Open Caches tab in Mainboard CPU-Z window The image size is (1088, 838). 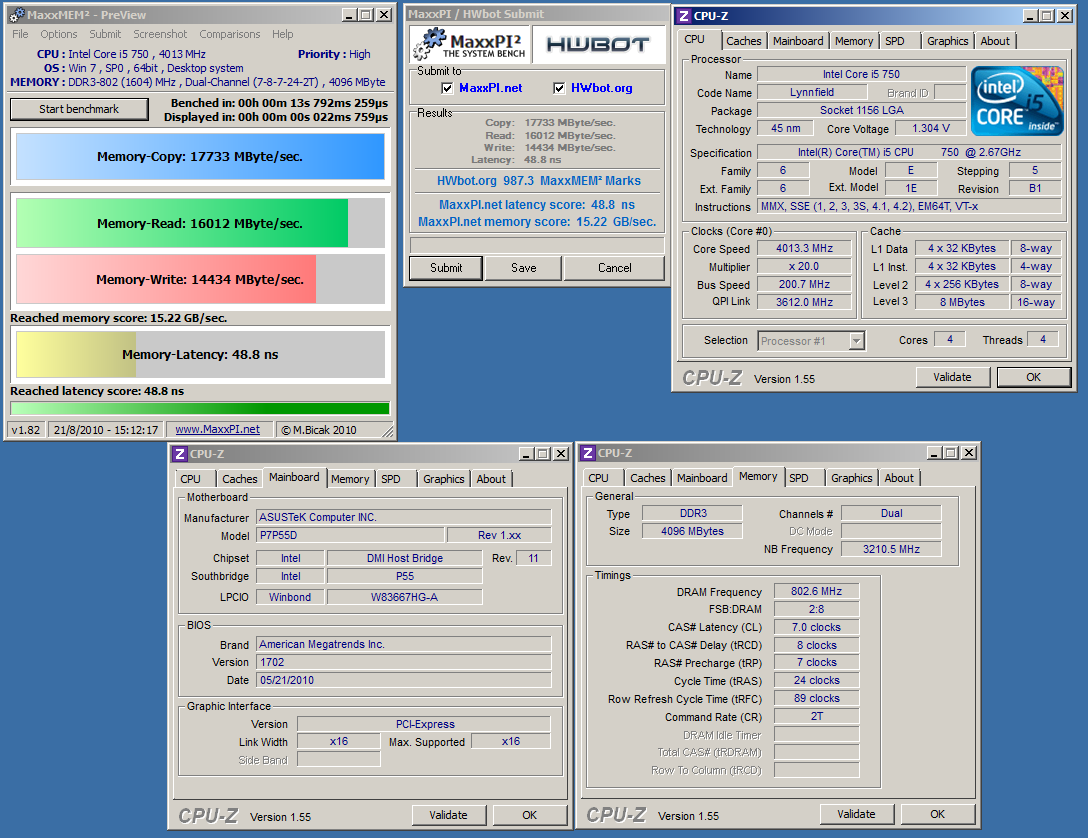click(240, 479)
